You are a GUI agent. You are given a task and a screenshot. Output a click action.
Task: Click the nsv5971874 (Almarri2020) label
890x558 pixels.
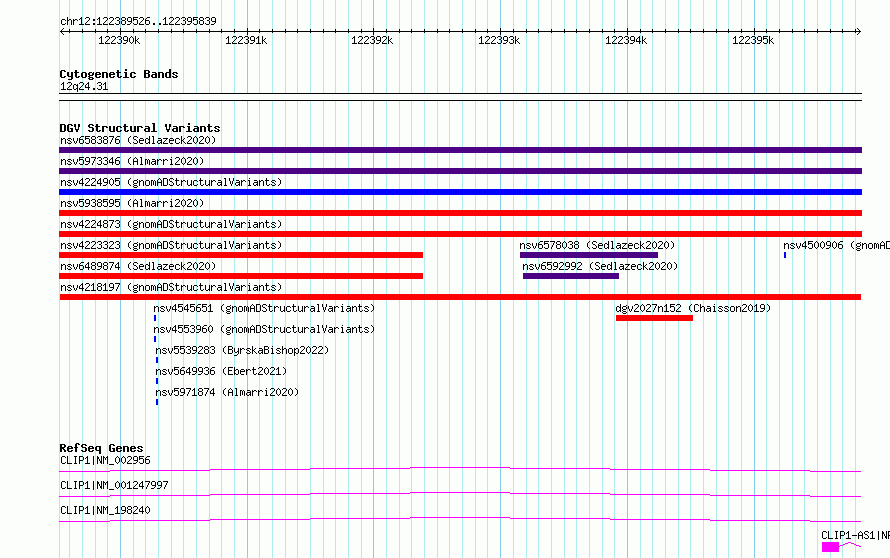click(227, 392)
